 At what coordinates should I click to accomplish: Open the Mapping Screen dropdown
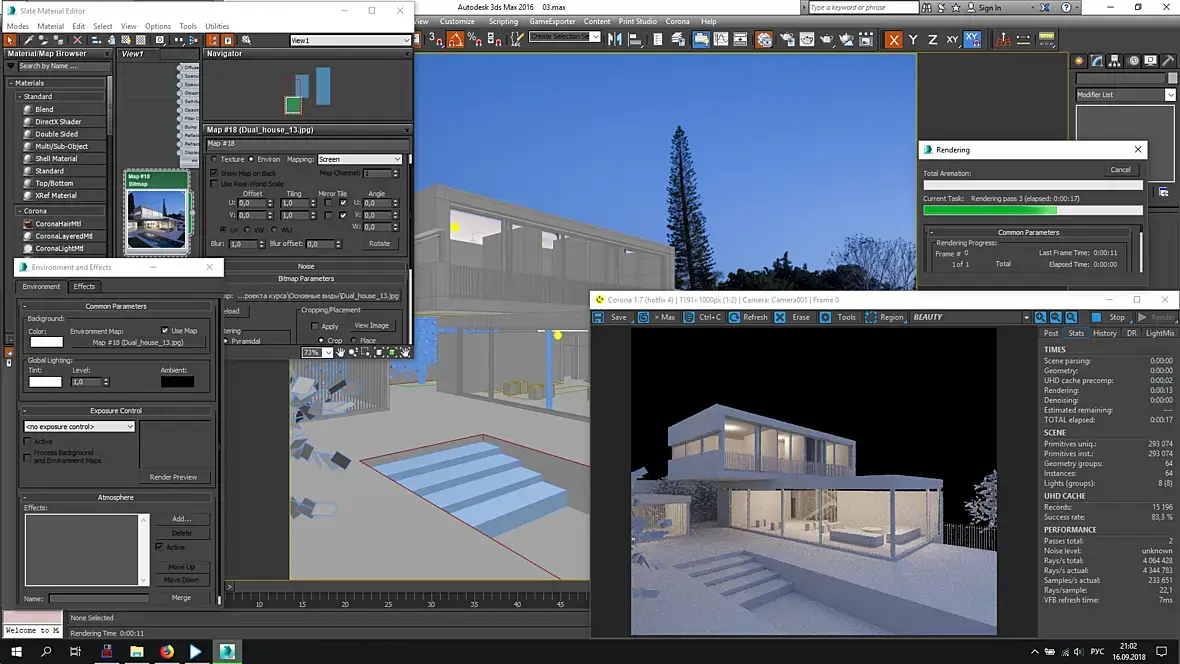[x=359, y=159]
